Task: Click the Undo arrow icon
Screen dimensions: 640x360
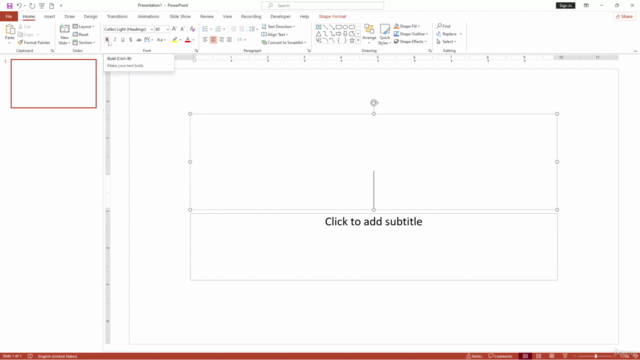Action: (x=19, y=6)
